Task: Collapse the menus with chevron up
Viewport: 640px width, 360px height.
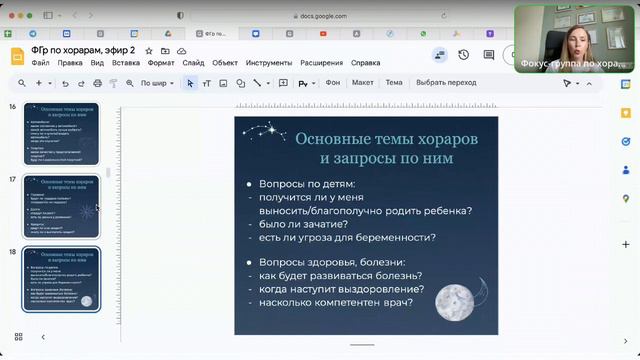Action: [589, 83]
